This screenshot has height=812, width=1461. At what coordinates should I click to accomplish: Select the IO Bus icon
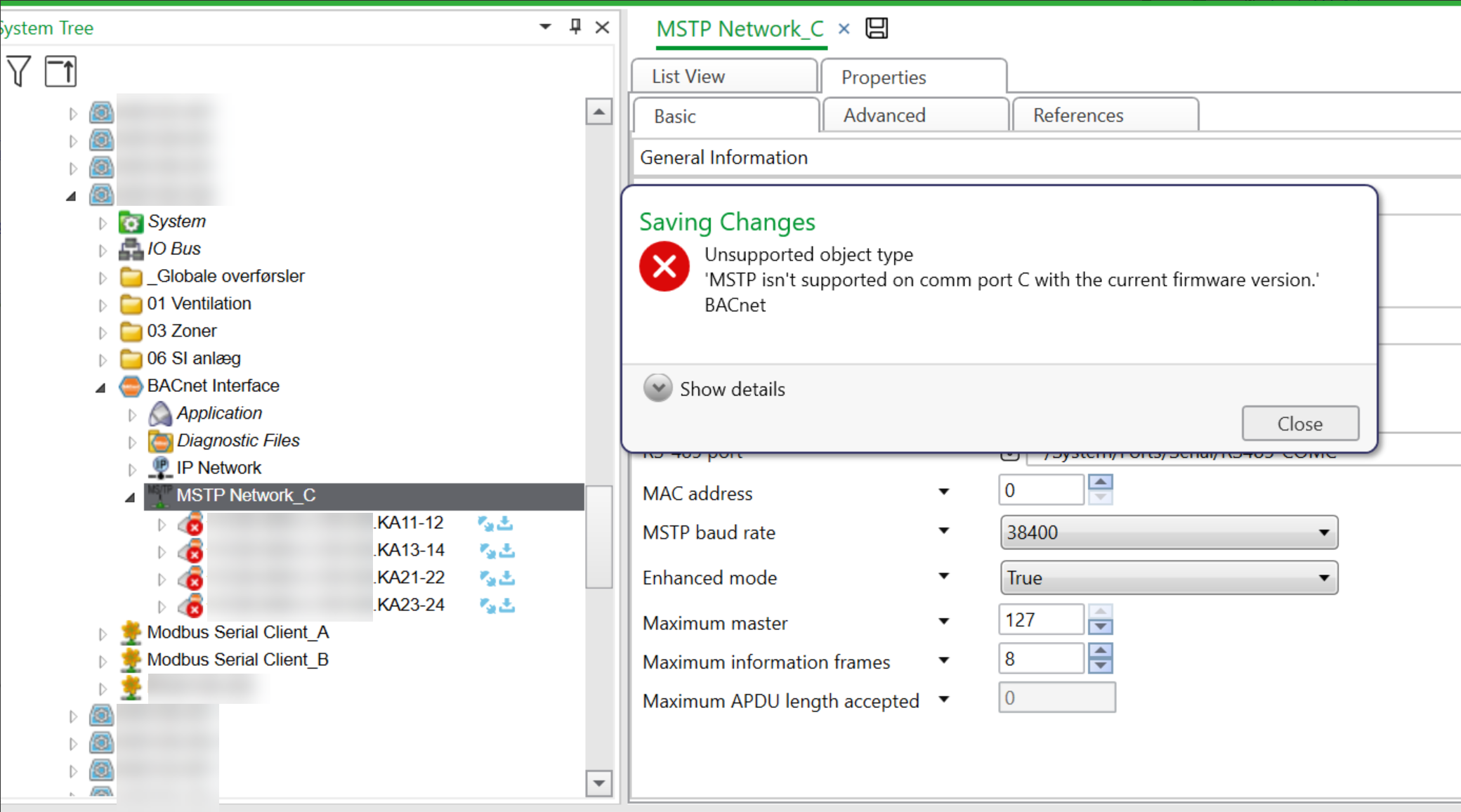[x=131, y=249]
